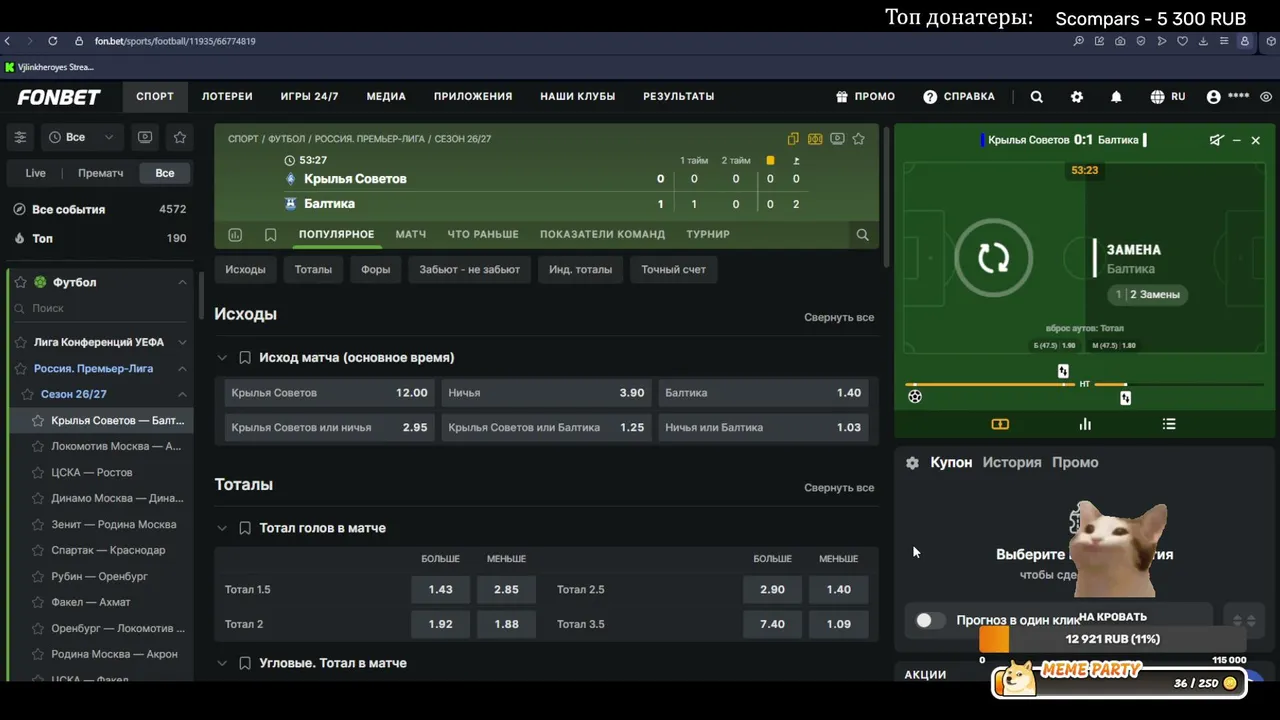Select pitch view icon in match tracker
The image size is (1280, 720).
pos(1000,424)
